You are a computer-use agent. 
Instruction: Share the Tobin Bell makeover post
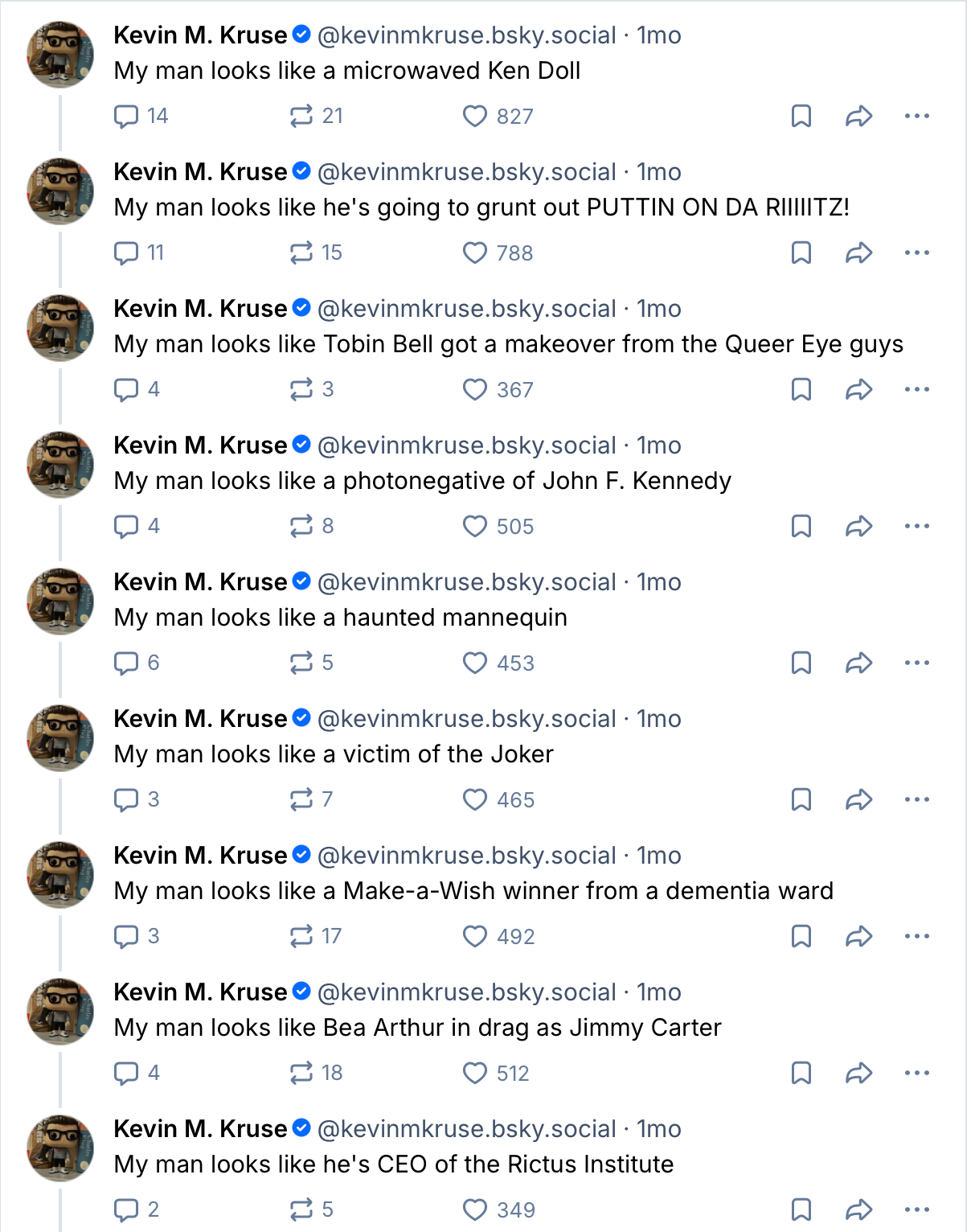(x=858, y=390)
